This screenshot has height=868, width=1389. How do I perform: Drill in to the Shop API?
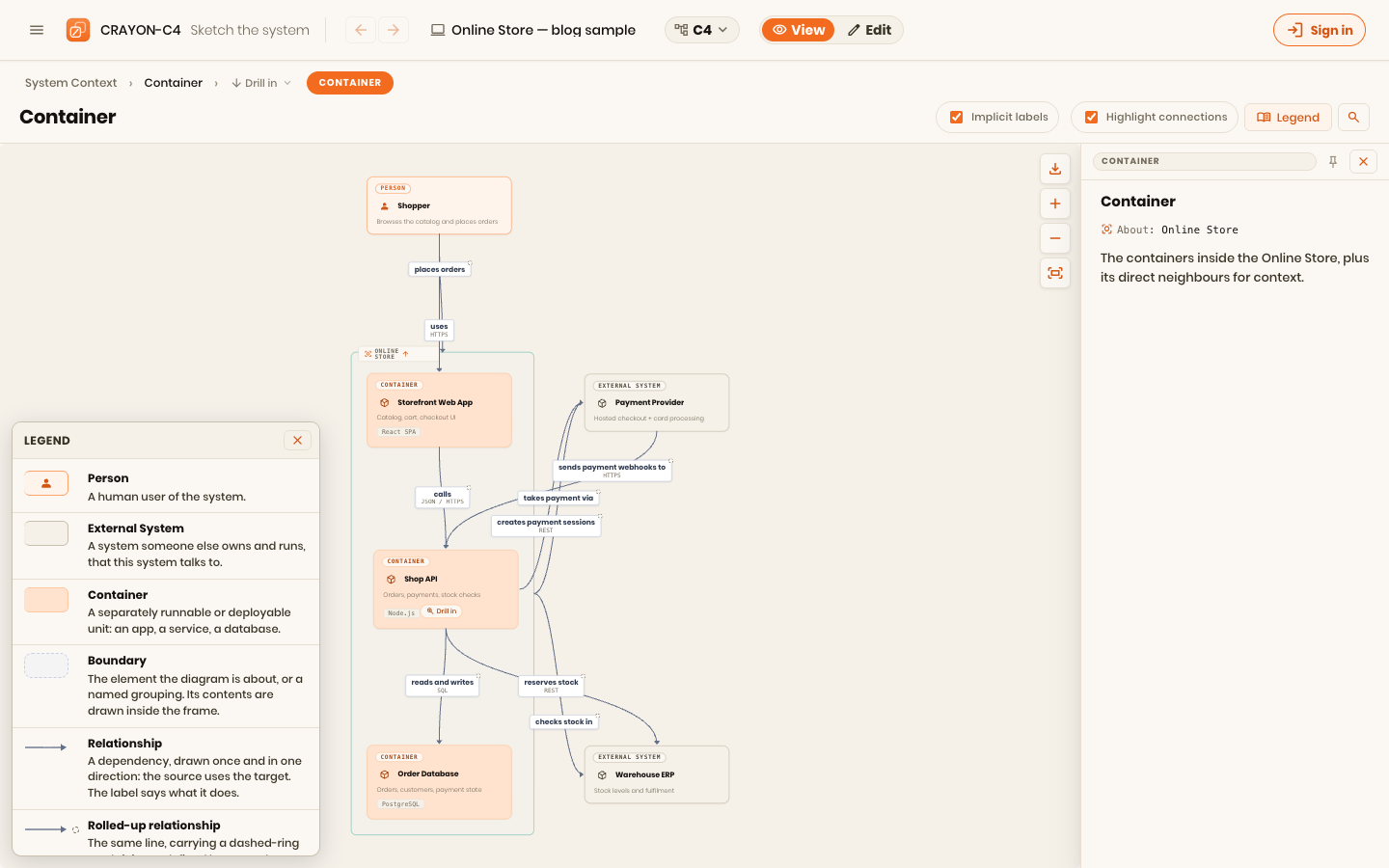point(442,611)
